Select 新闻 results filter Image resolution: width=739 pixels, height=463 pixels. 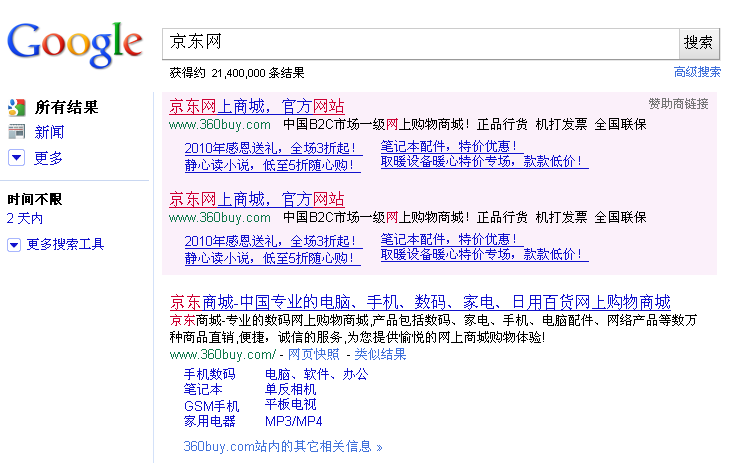[x=49, y=132]
